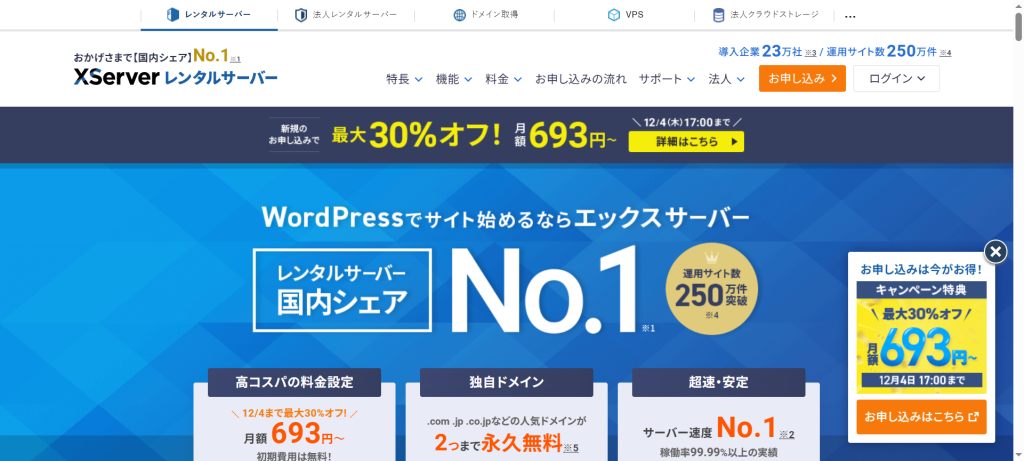
Task: Click the レンタルサーバー 国内シェア boxed text
Action: click(342, 289)
